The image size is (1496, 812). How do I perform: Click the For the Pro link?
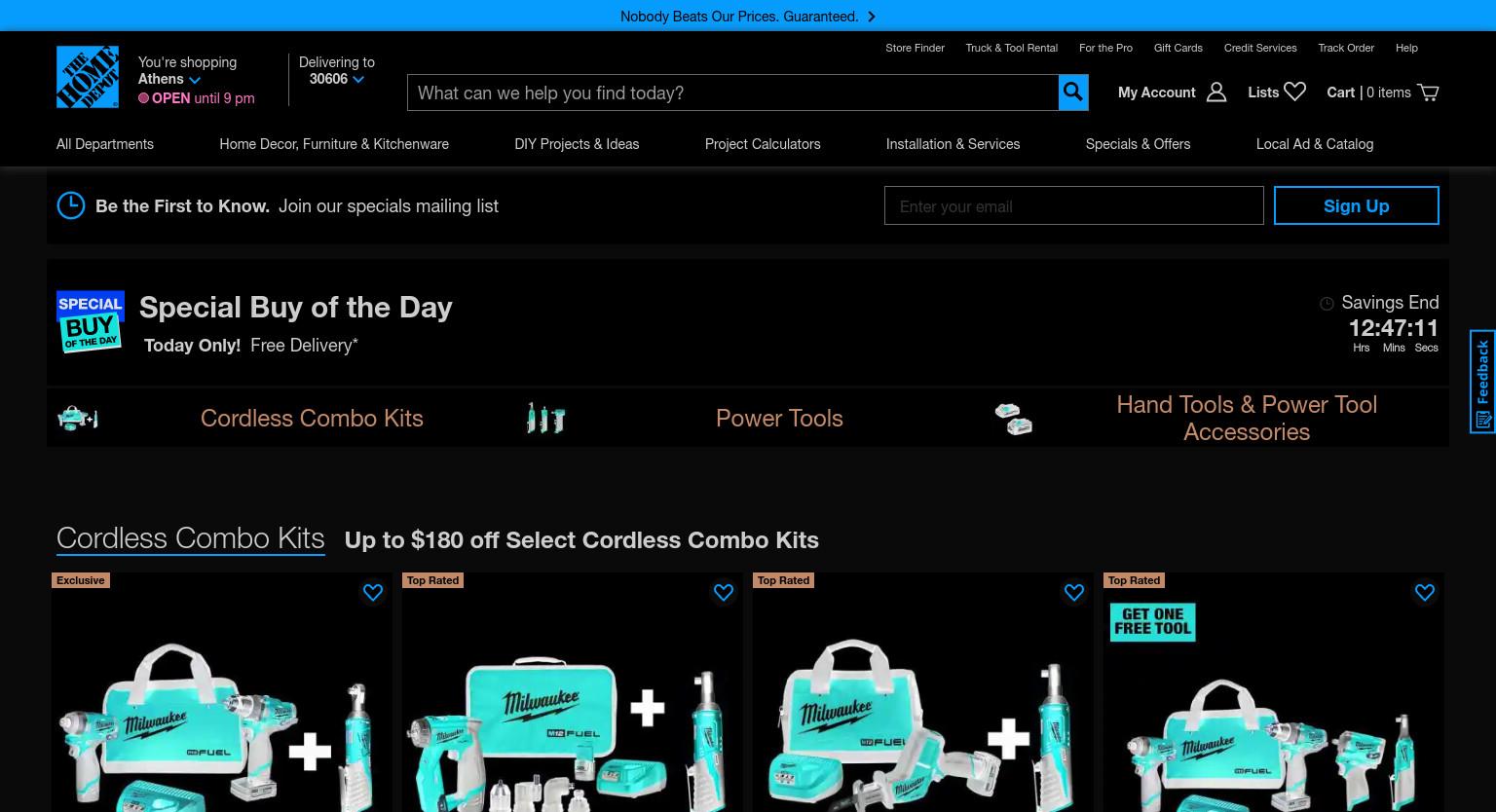click(1105, 48)
